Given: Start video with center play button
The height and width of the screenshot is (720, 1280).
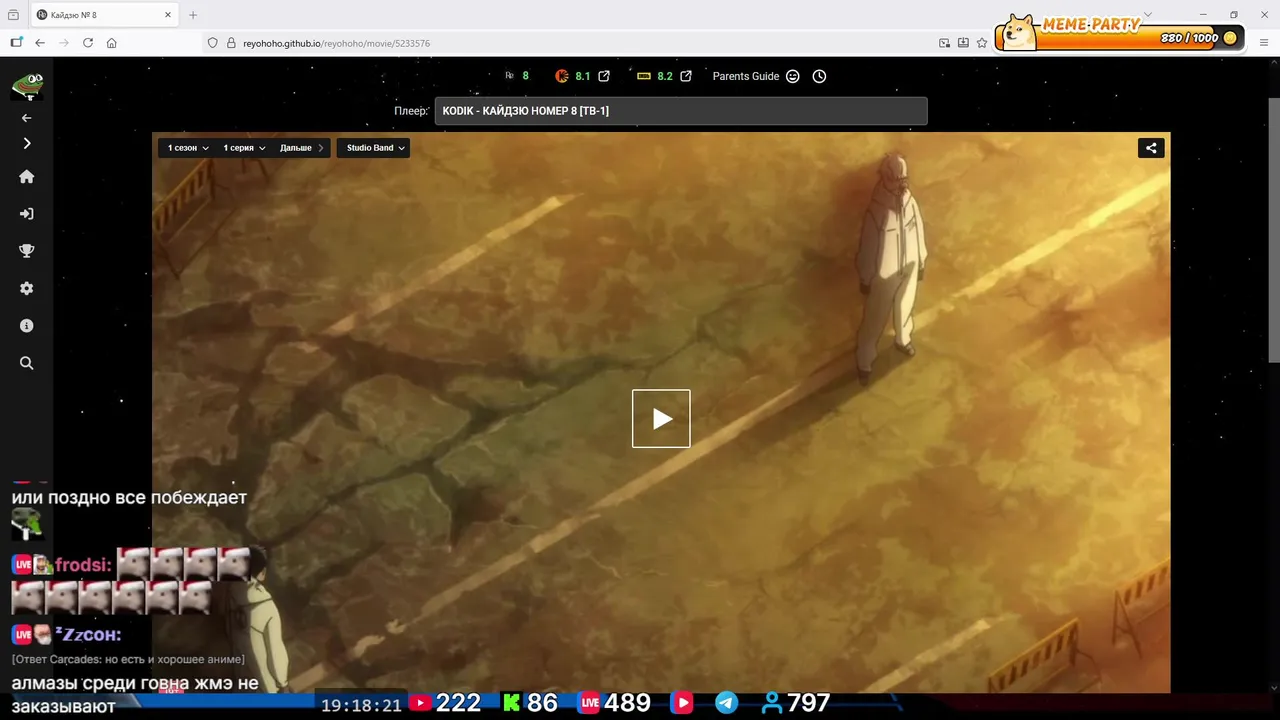Looking at the screenshot, I should (661, 418).
